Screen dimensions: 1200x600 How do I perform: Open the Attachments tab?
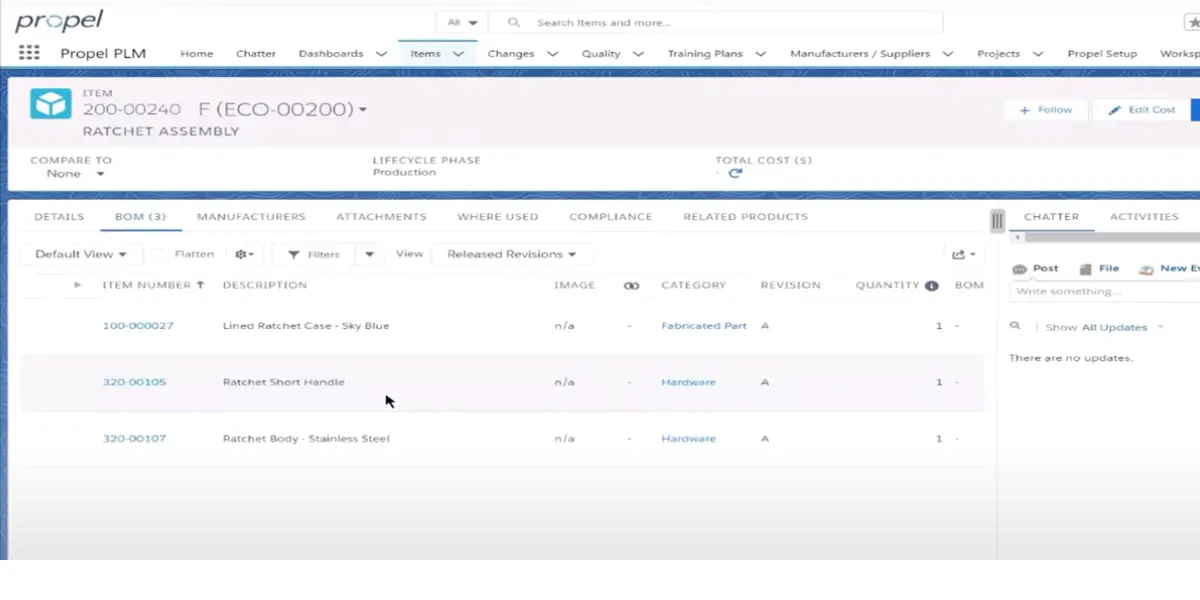tap(381, 217)
